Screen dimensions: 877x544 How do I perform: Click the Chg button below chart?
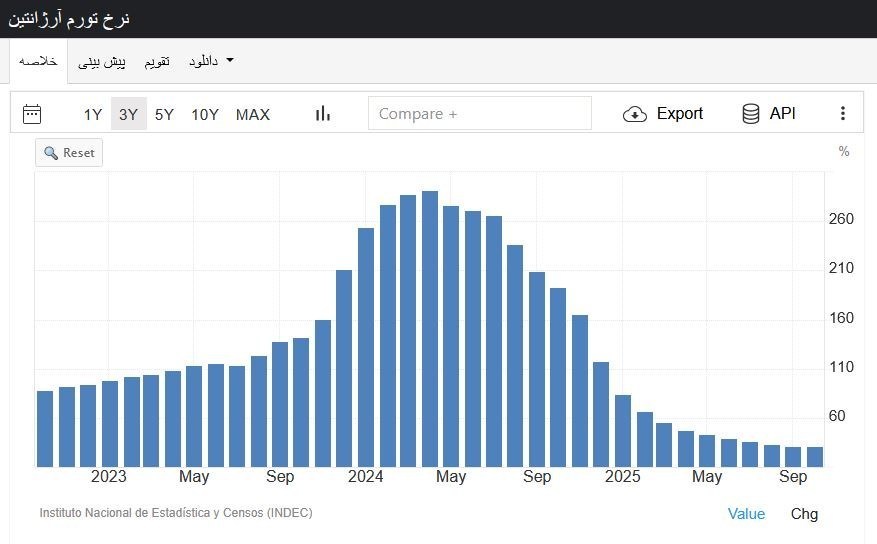click(x=804, y=514)
